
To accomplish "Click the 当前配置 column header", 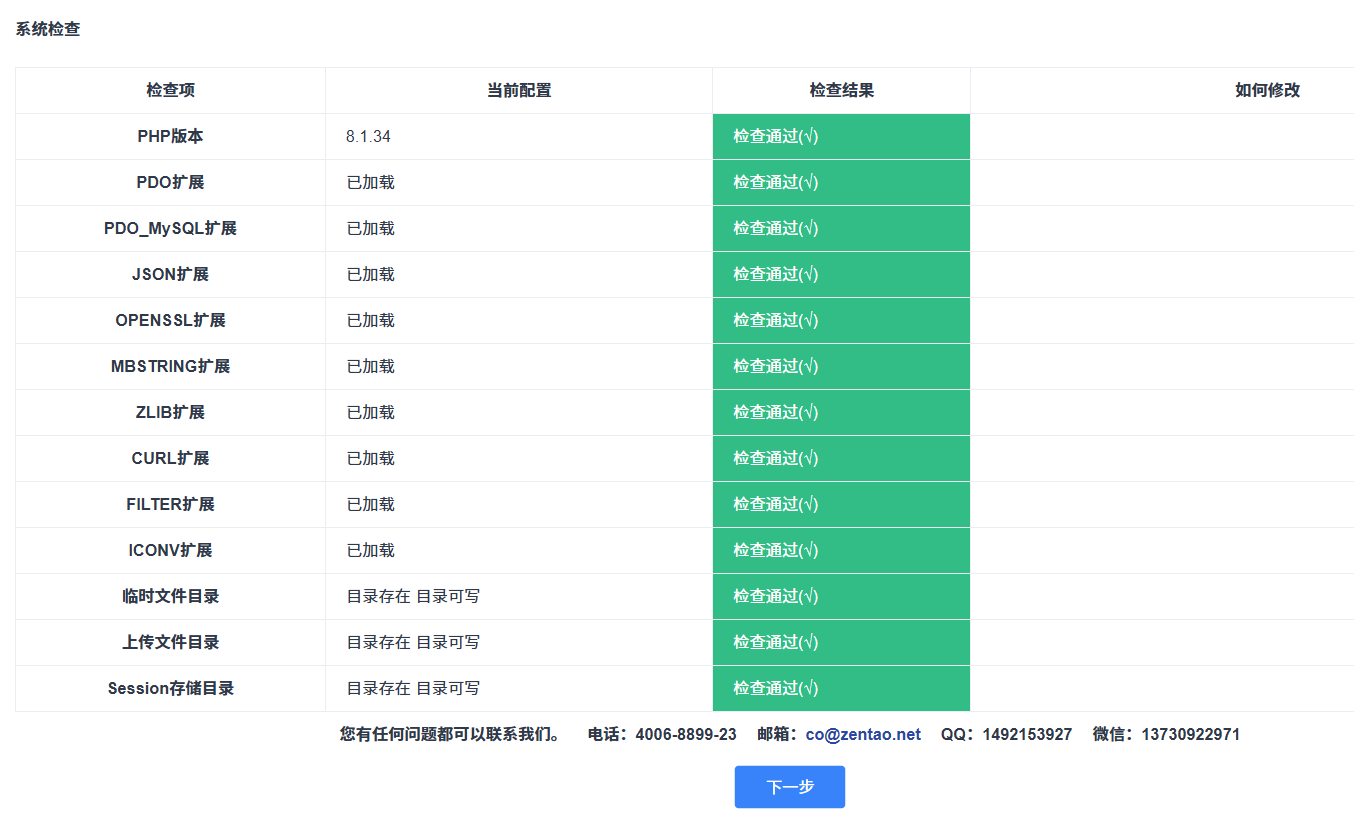I will point(519,90).
